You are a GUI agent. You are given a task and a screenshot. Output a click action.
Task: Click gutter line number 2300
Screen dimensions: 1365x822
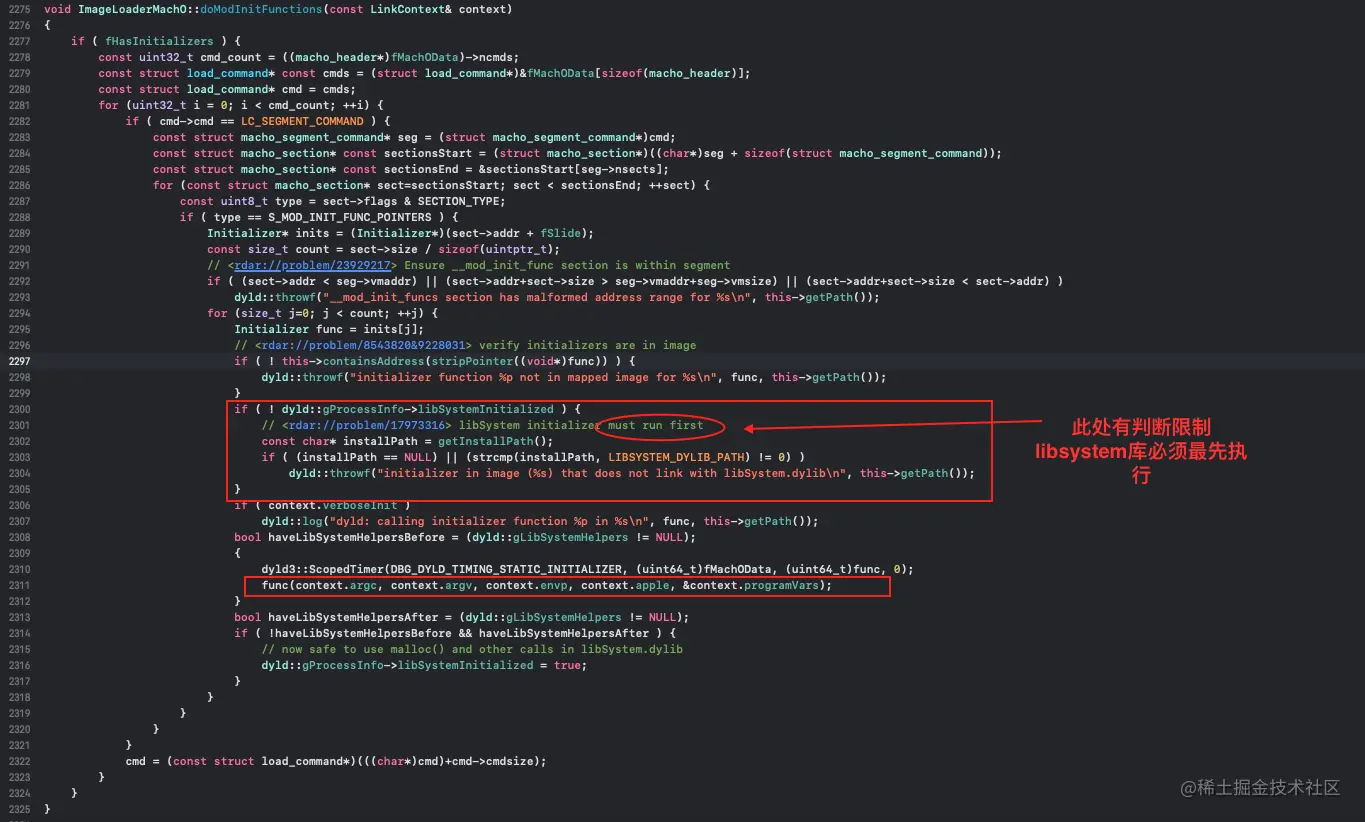[x=18, y=409]
